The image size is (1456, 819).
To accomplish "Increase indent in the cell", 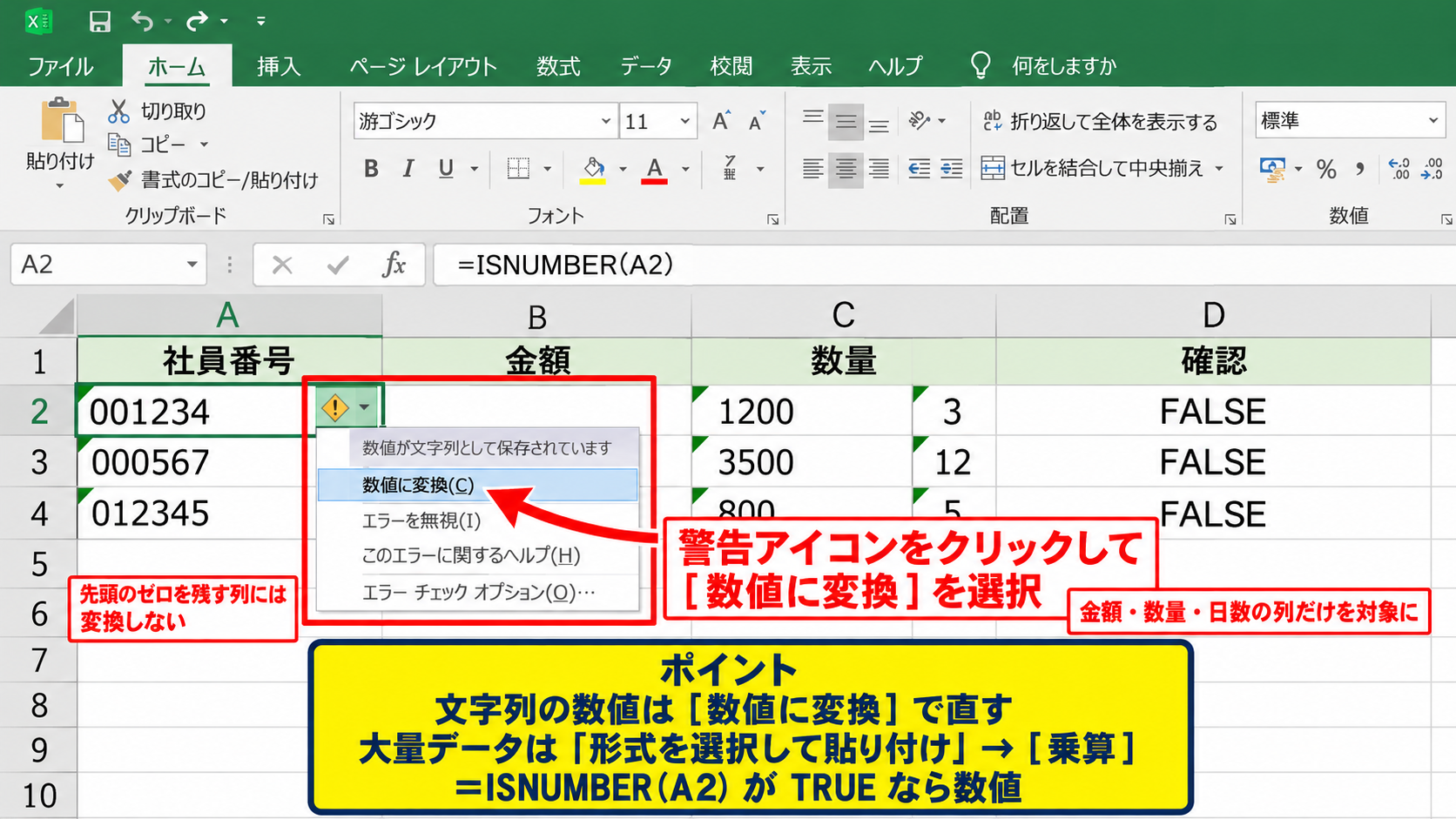I will point(952,169).
